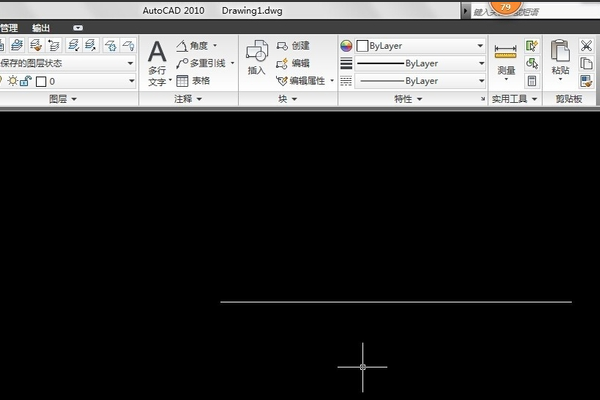Click the Layer Previous icon
Image resolution: width=600 pixels, height=400 pixels.
click(54, 46)
